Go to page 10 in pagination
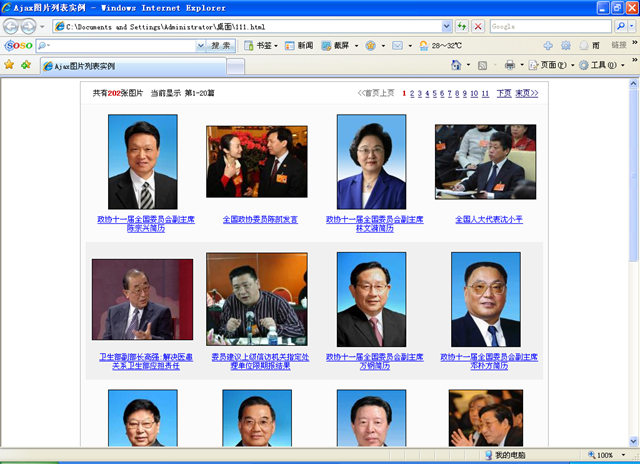Image resolution: width=640 pixels, height=464 pixels. tap(474, 93)
